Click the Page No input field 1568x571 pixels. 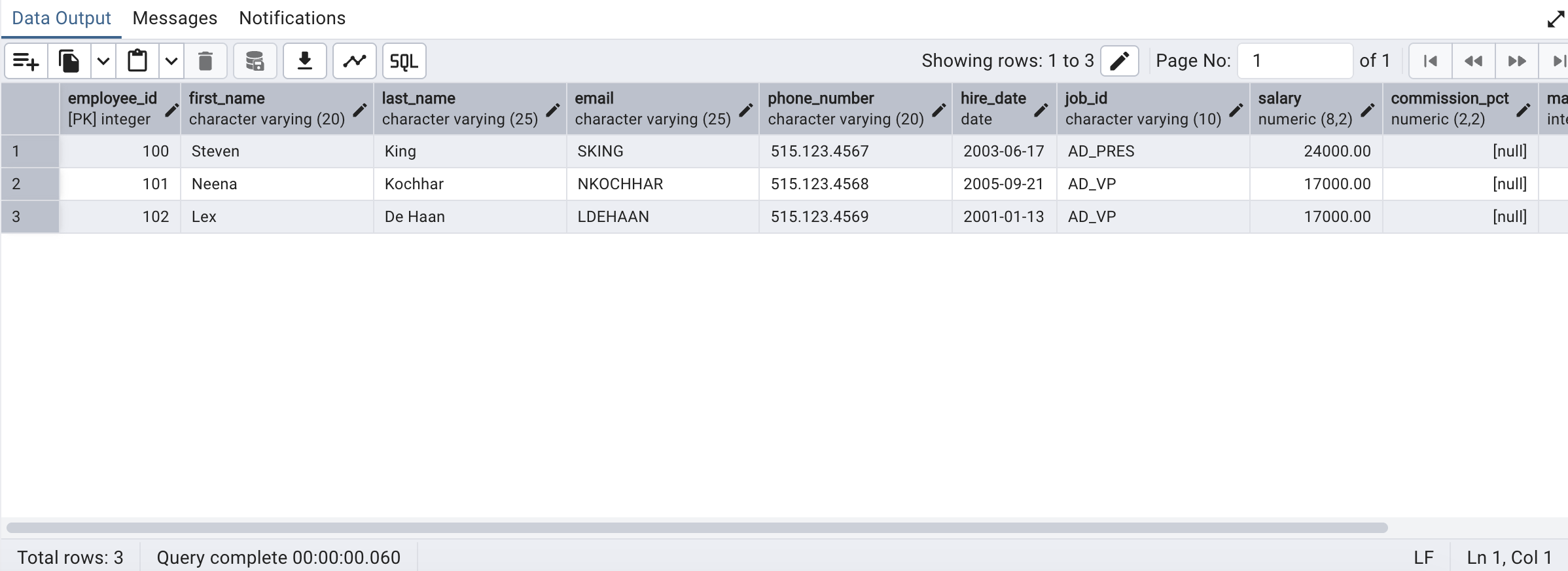point(1294,61)
